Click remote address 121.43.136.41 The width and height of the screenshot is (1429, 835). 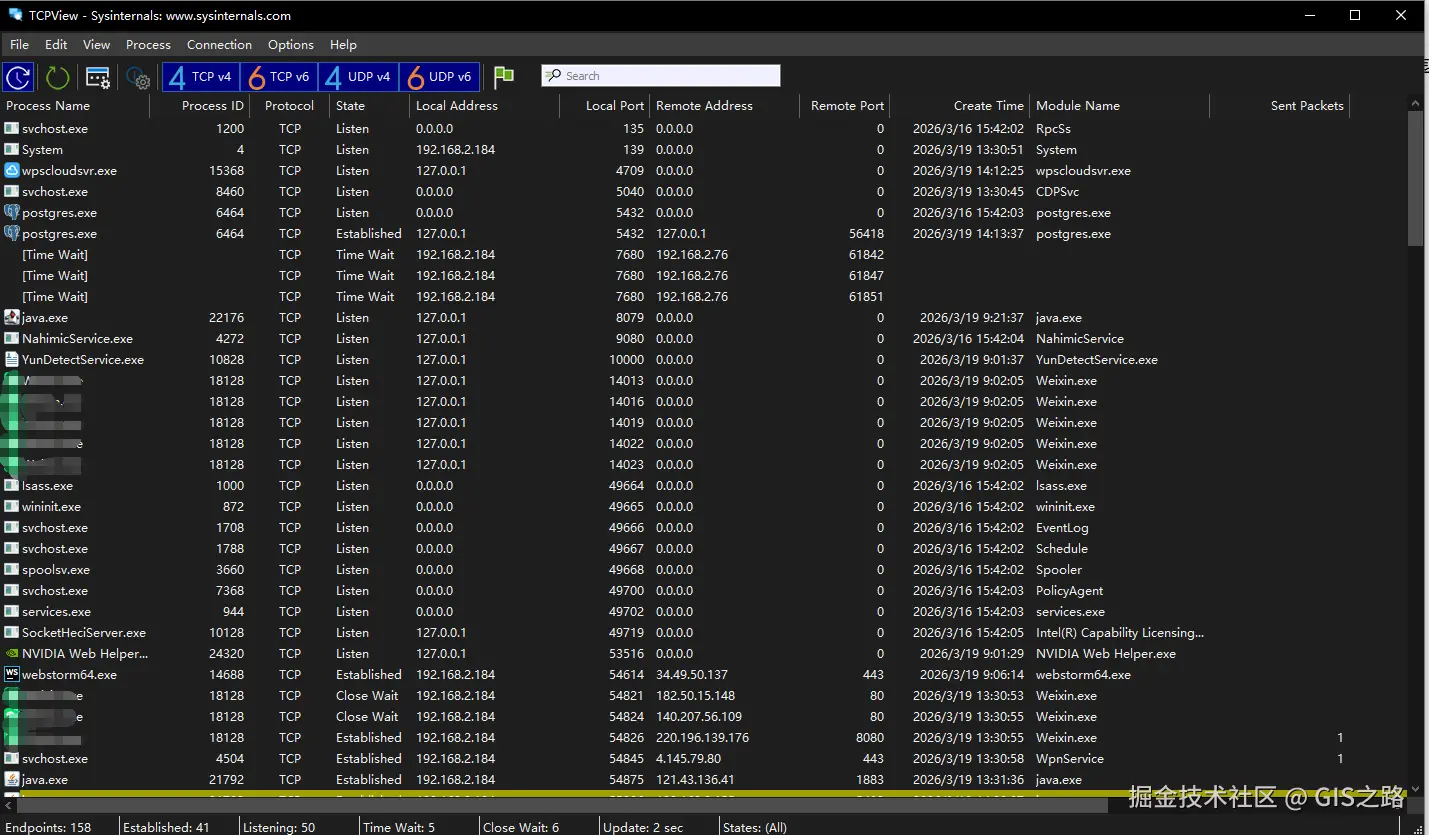(x=695, y=780)
